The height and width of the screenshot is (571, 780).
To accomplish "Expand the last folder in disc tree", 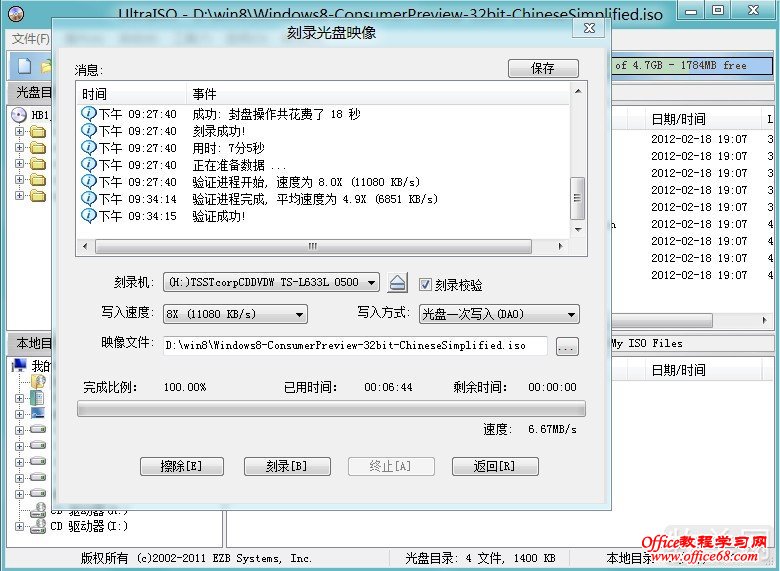I will click(x=19, y=195).
